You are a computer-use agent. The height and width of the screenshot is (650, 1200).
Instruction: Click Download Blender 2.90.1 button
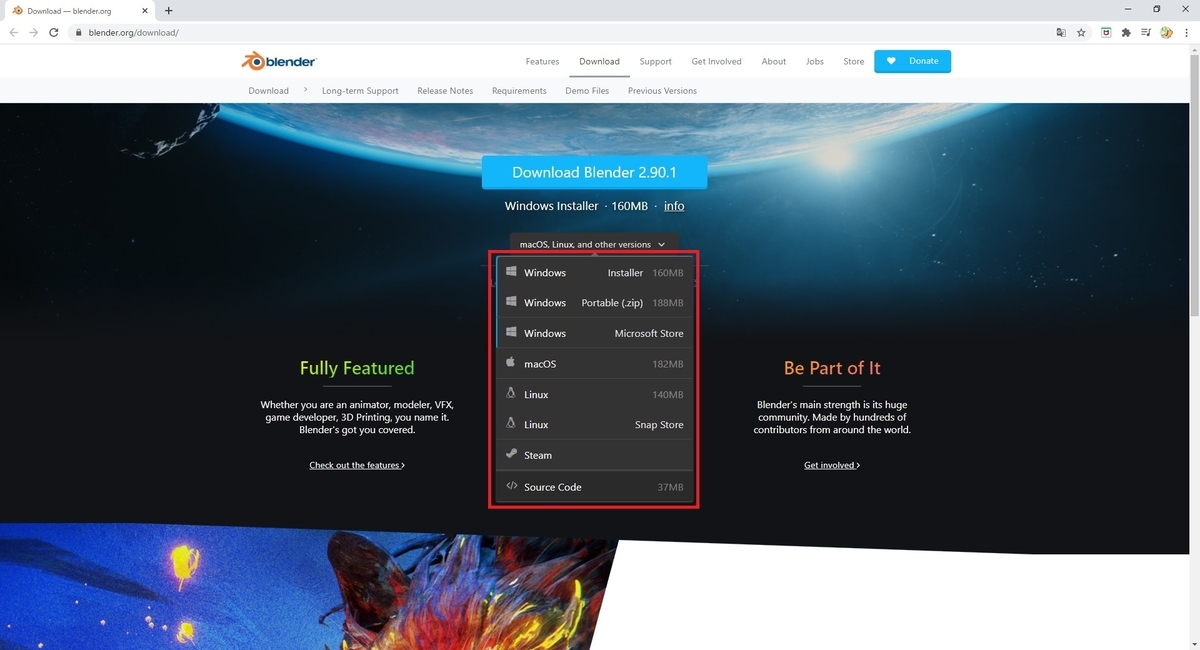coord(594,172)
